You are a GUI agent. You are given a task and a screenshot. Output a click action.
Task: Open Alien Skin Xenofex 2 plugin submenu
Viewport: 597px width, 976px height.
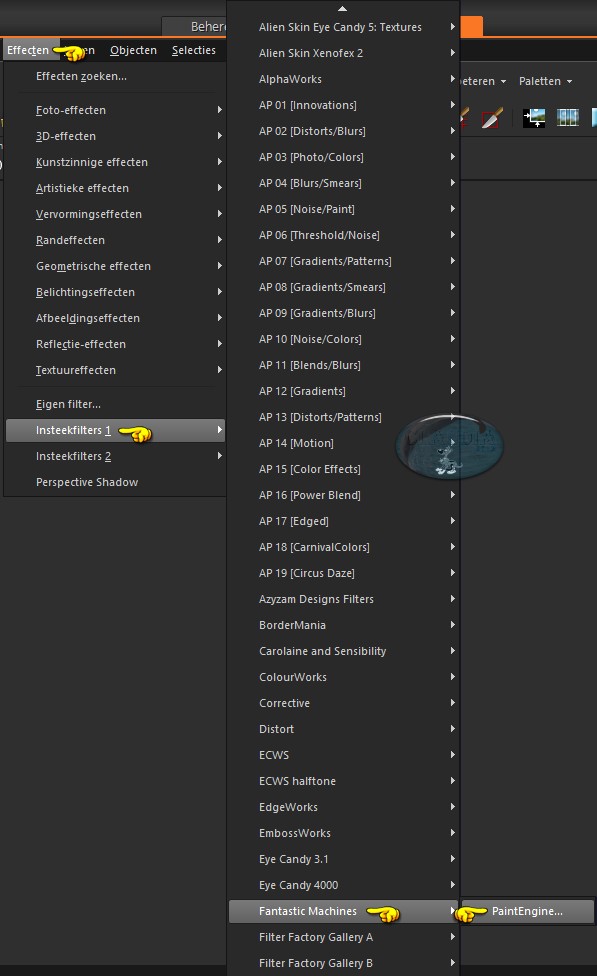pyautogui.click(x=344, y=53)
